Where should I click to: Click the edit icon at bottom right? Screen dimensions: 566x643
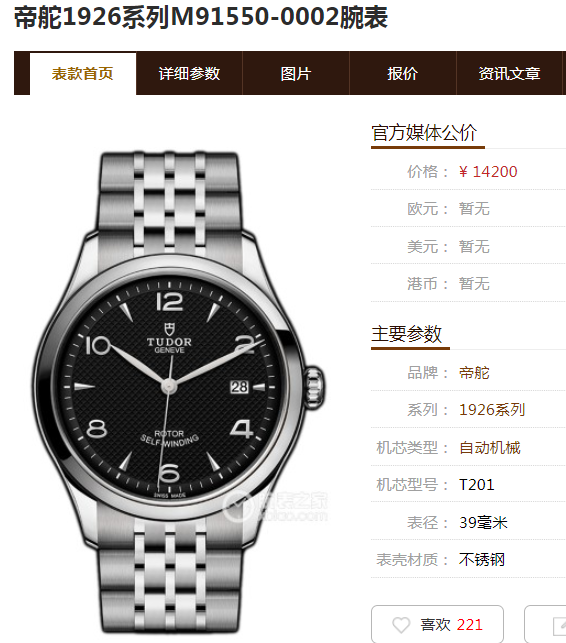[559, 626]
